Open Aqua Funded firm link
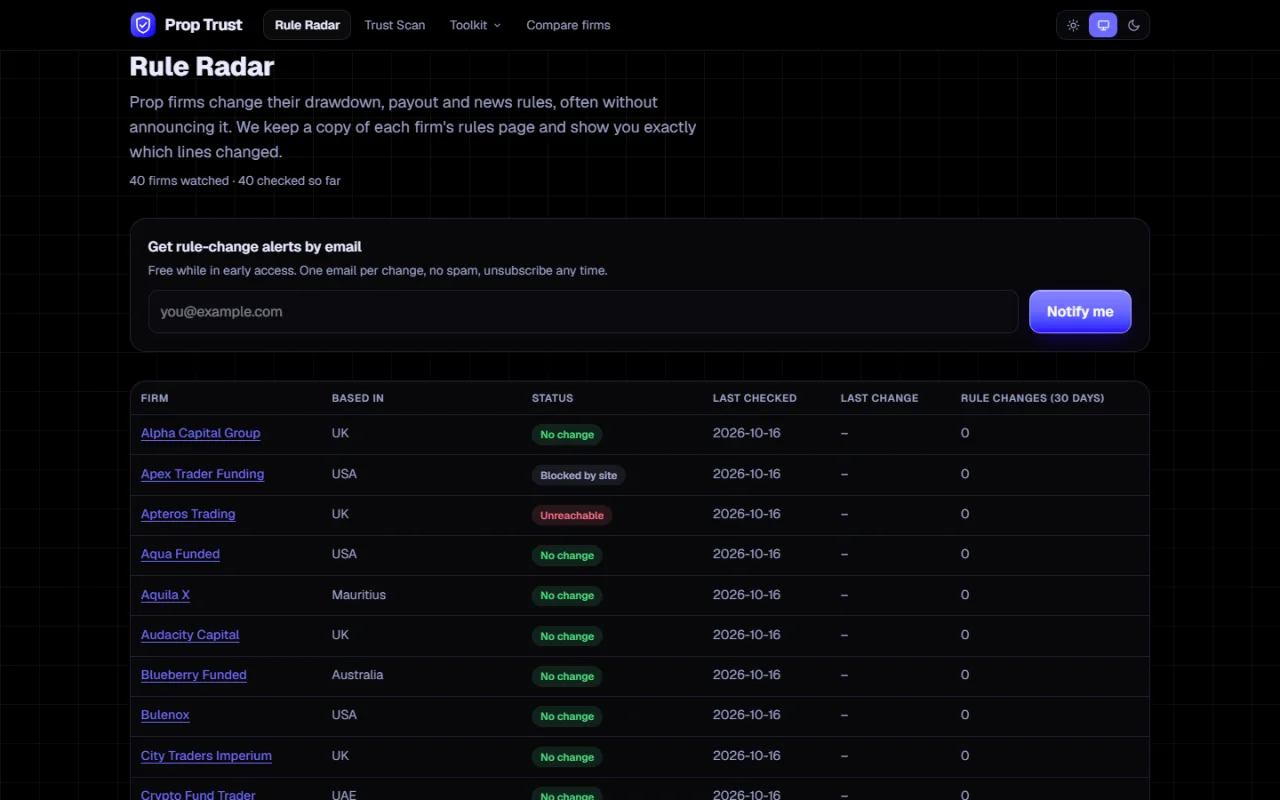Screen dimensions: 1280x800 (x=180, y=554)
